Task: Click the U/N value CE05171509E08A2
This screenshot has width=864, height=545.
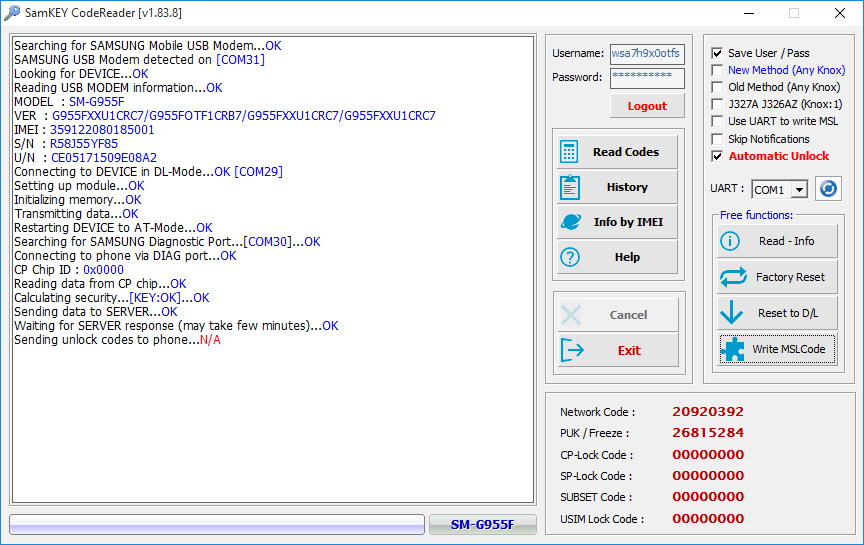Action: 104,158
